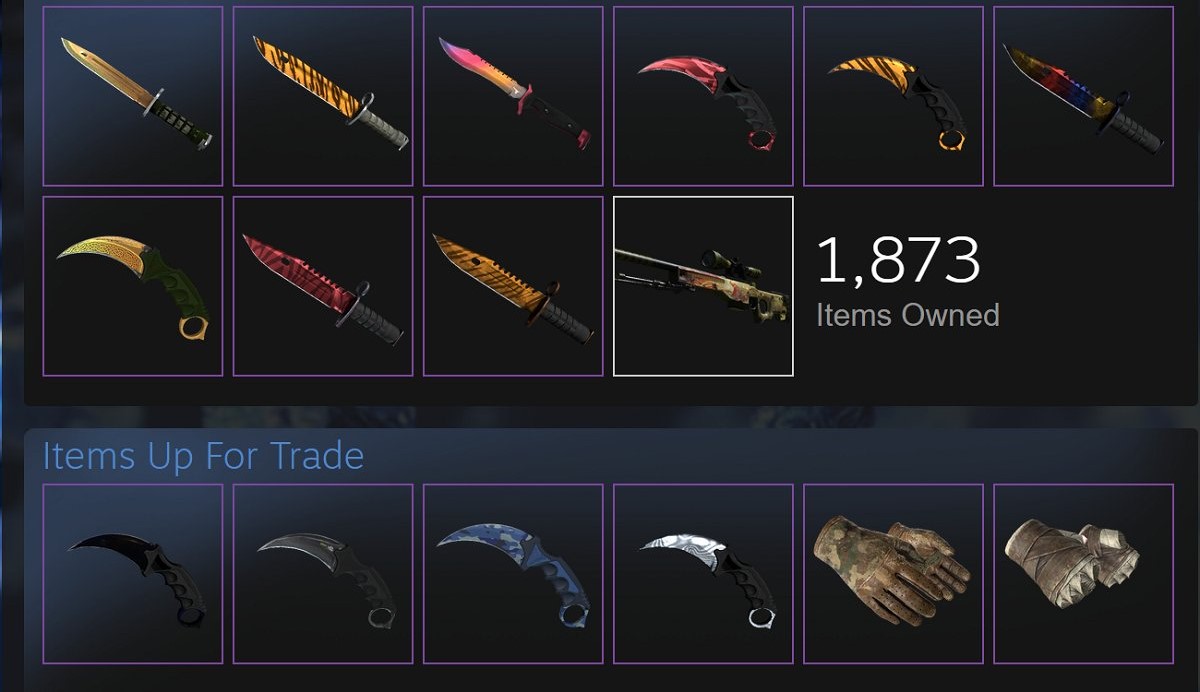Select the marbled red-blue bayonet

[x=1083, y=96]
